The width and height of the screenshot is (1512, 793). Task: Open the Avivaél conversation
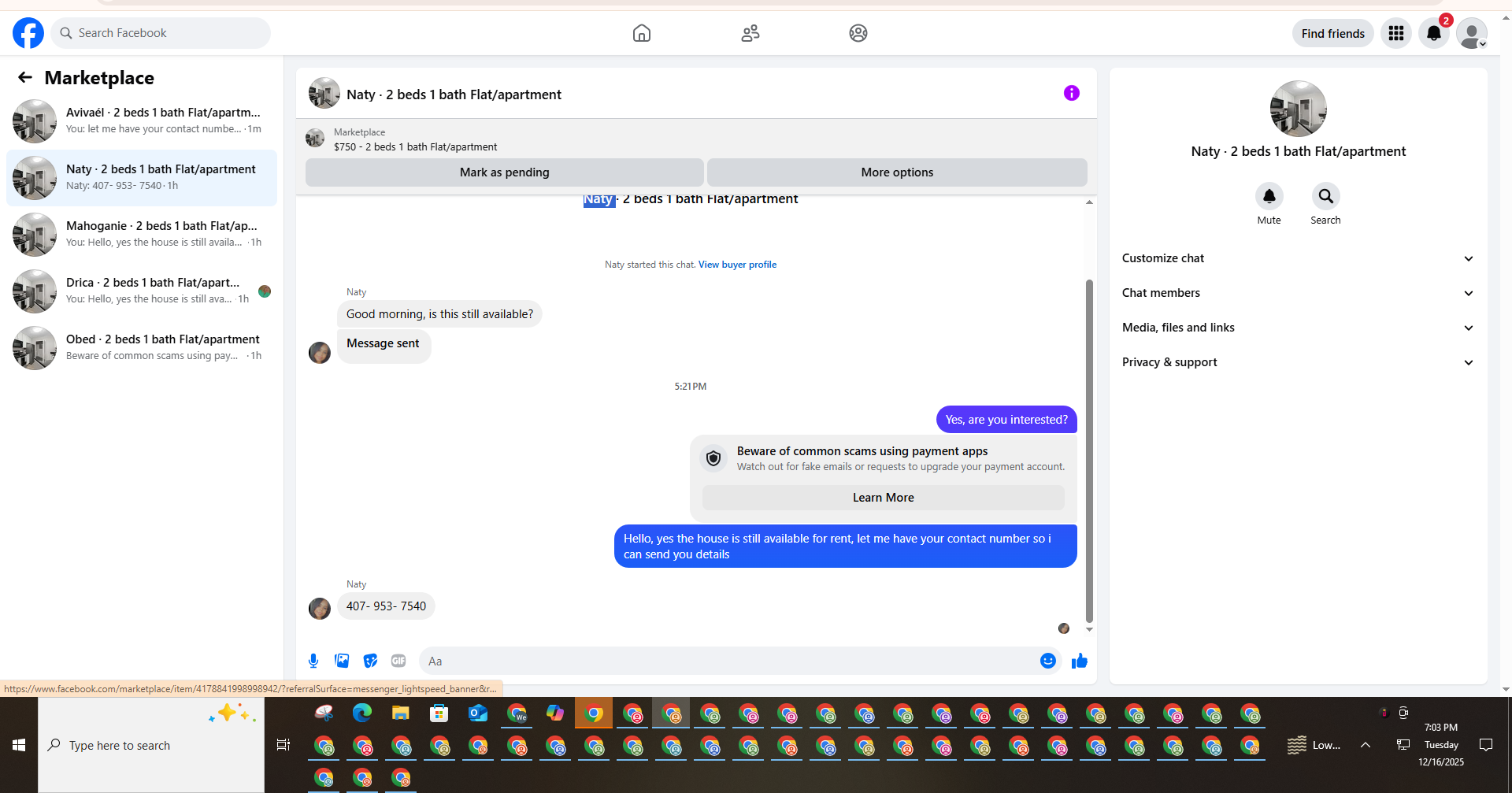click(142, 121)
